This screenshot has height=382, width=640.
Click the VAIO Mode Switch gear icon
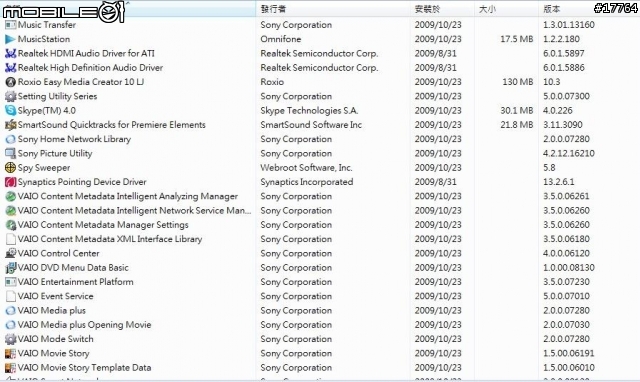[x=10, y=339]
